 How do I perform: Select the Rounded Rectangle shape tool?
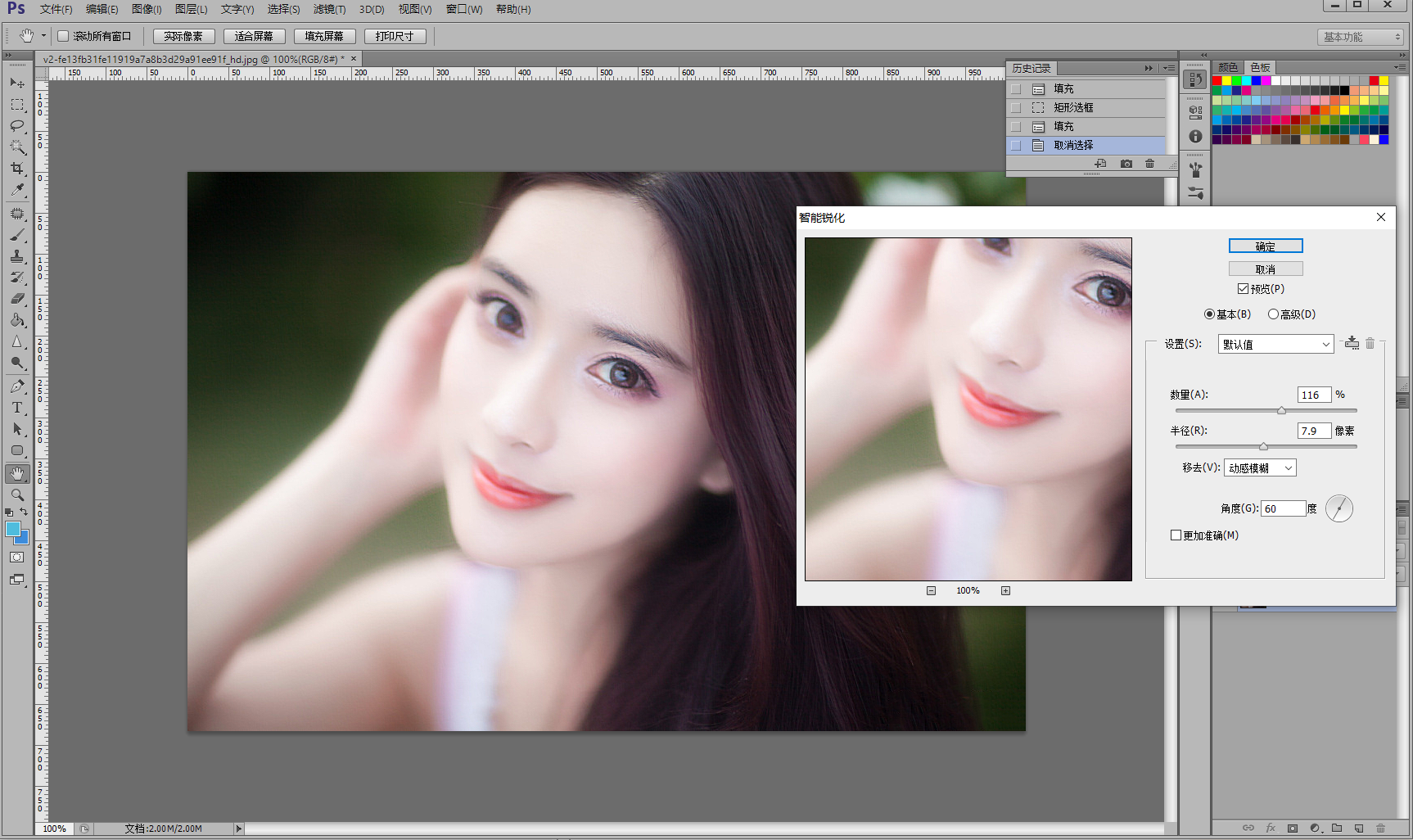point(17,450)
